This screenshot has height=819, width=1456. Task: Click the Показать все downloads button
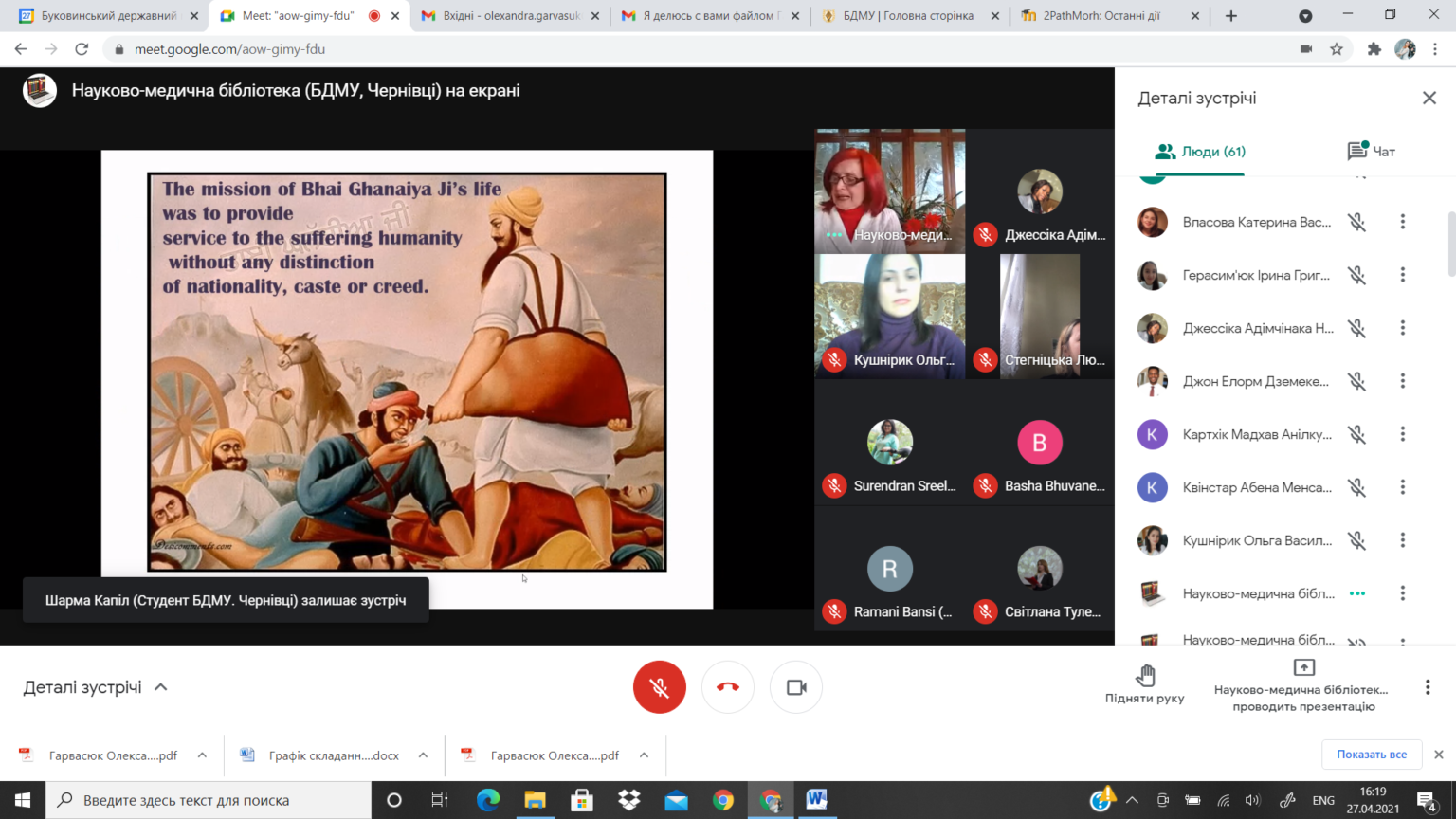pos(1371,755)
